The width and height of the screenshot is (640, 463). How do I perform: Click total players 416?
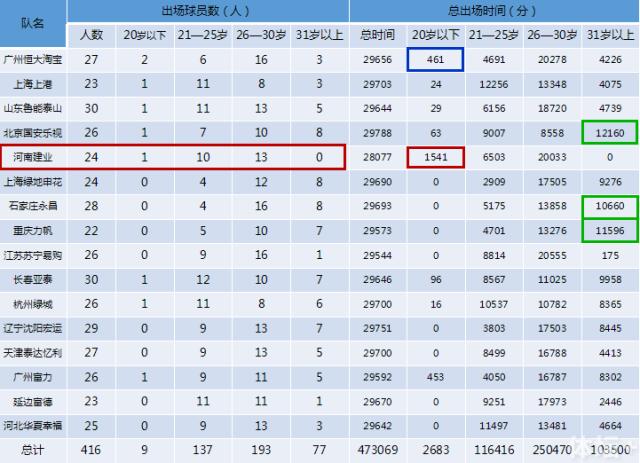[x=91, y=450]
